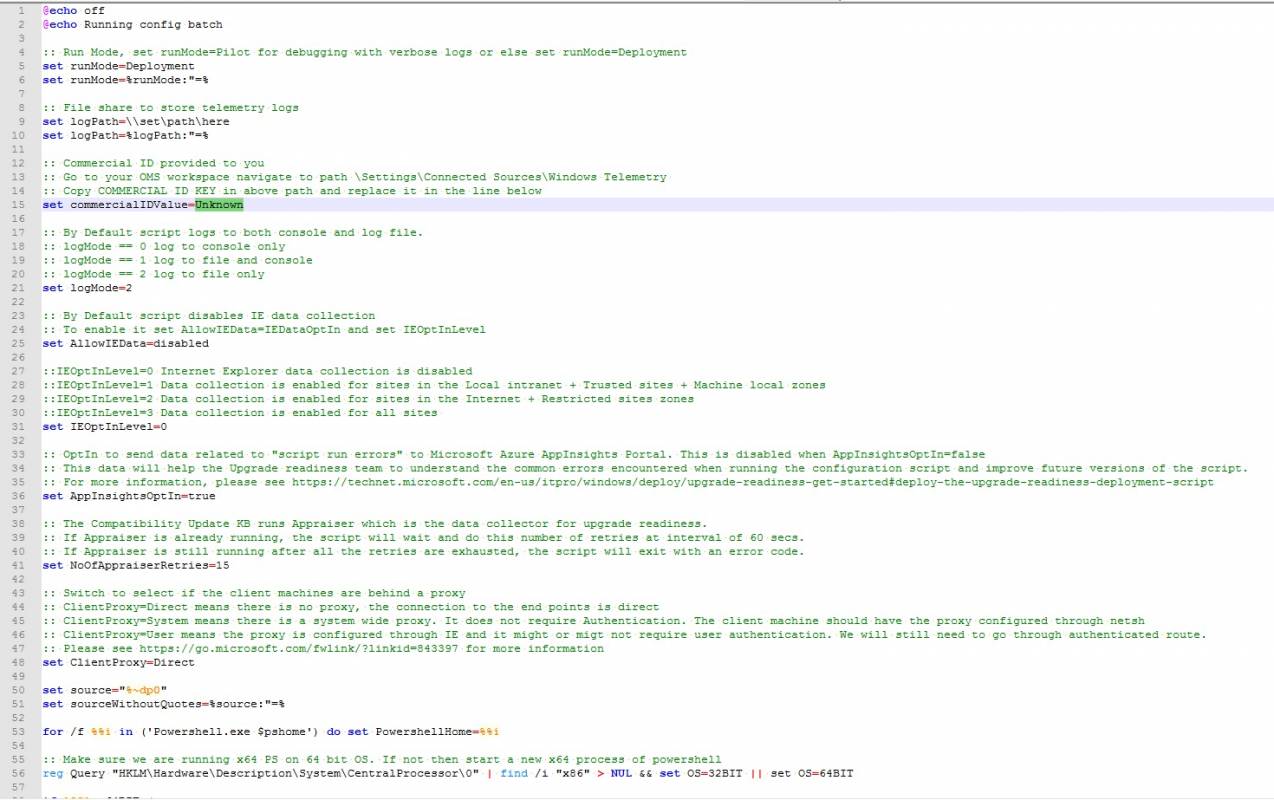This screenshot has height=800, width=1274.
Task: Click the "set AllowIEData=disabled" statement
Action: (x=125, y=343)
